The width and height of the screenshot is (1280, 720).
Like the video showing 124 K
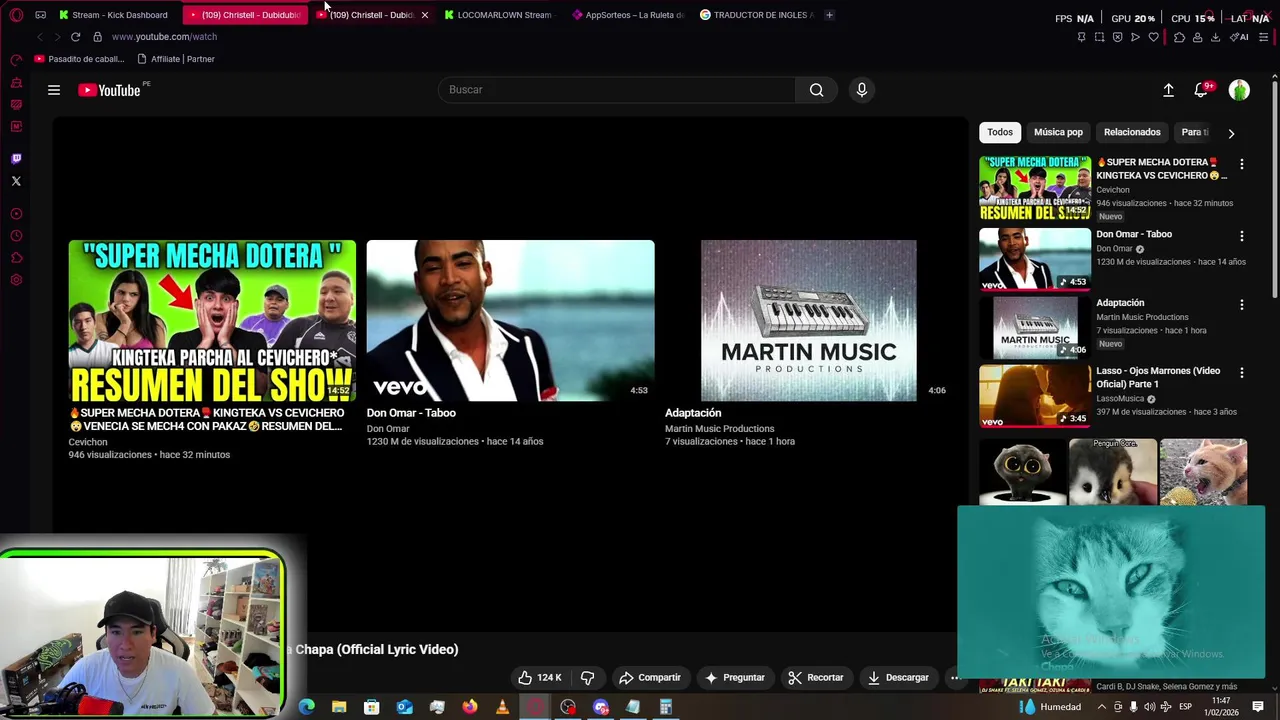coord(540,677)
